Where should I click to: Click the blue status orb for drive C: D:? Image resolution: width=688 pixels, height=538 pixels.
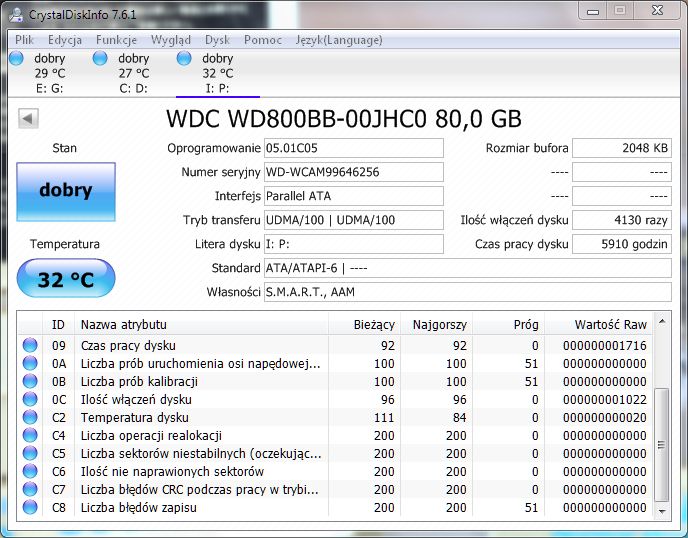[x=100, y=58]
